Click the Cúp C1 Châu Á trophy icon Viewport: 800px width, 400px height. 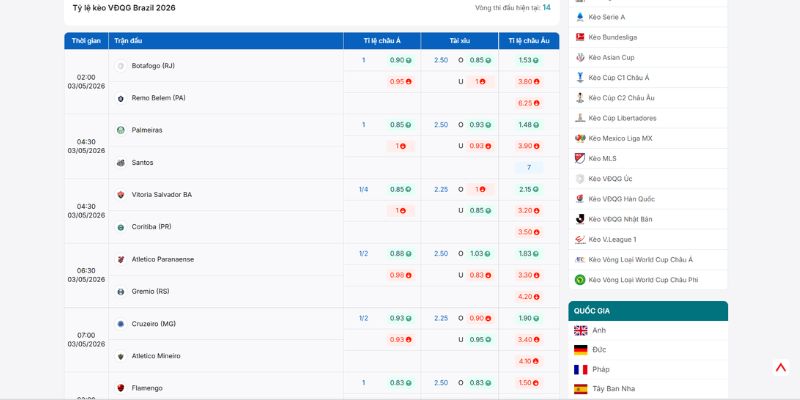point(580,78)
